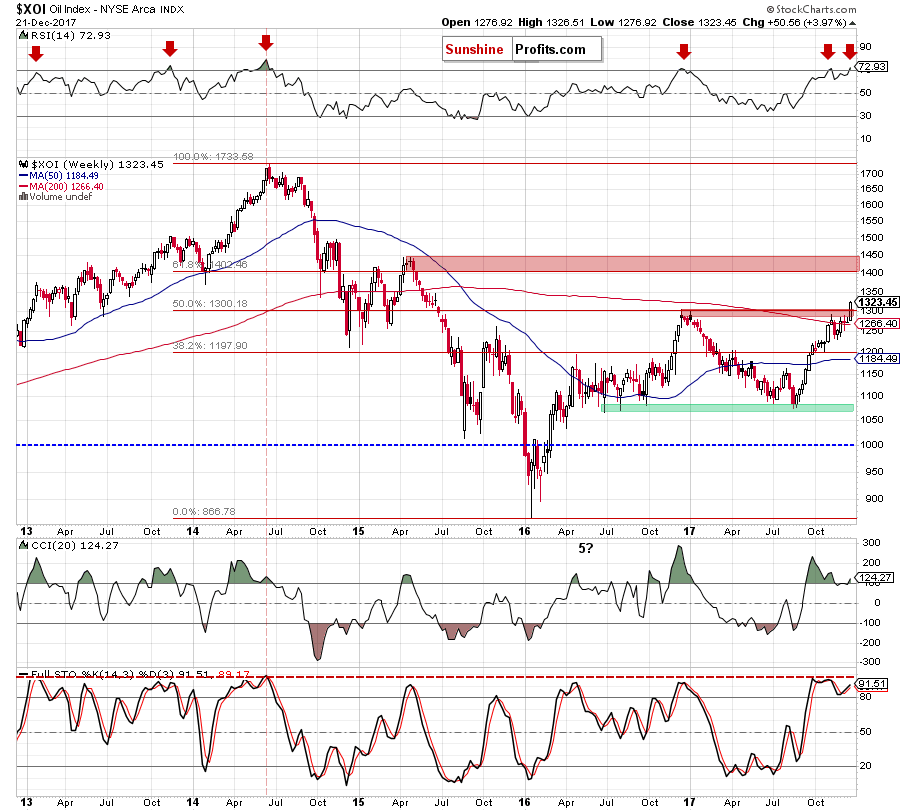The width and height of the screenshot is (900, 811).
Task: Click the 61.8%: 1402.46 Fibonacci label
Action: tap(210, 265)
